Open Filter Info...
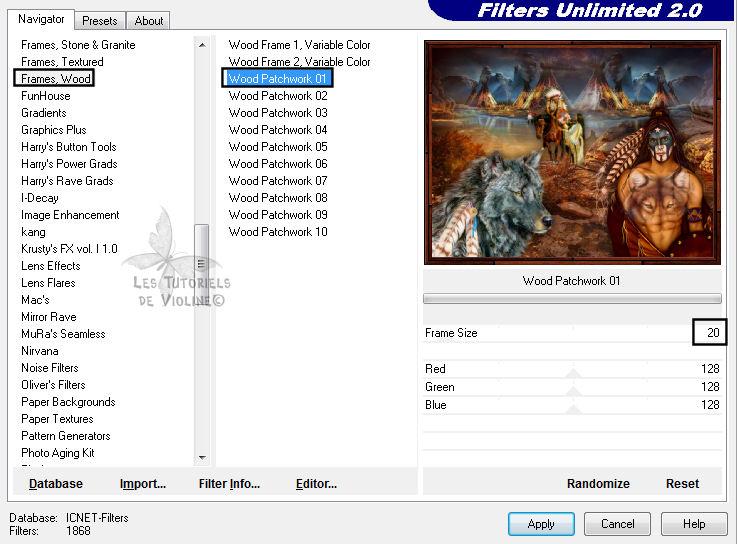Viewport: 737px width, 544px height. (229, 484)
